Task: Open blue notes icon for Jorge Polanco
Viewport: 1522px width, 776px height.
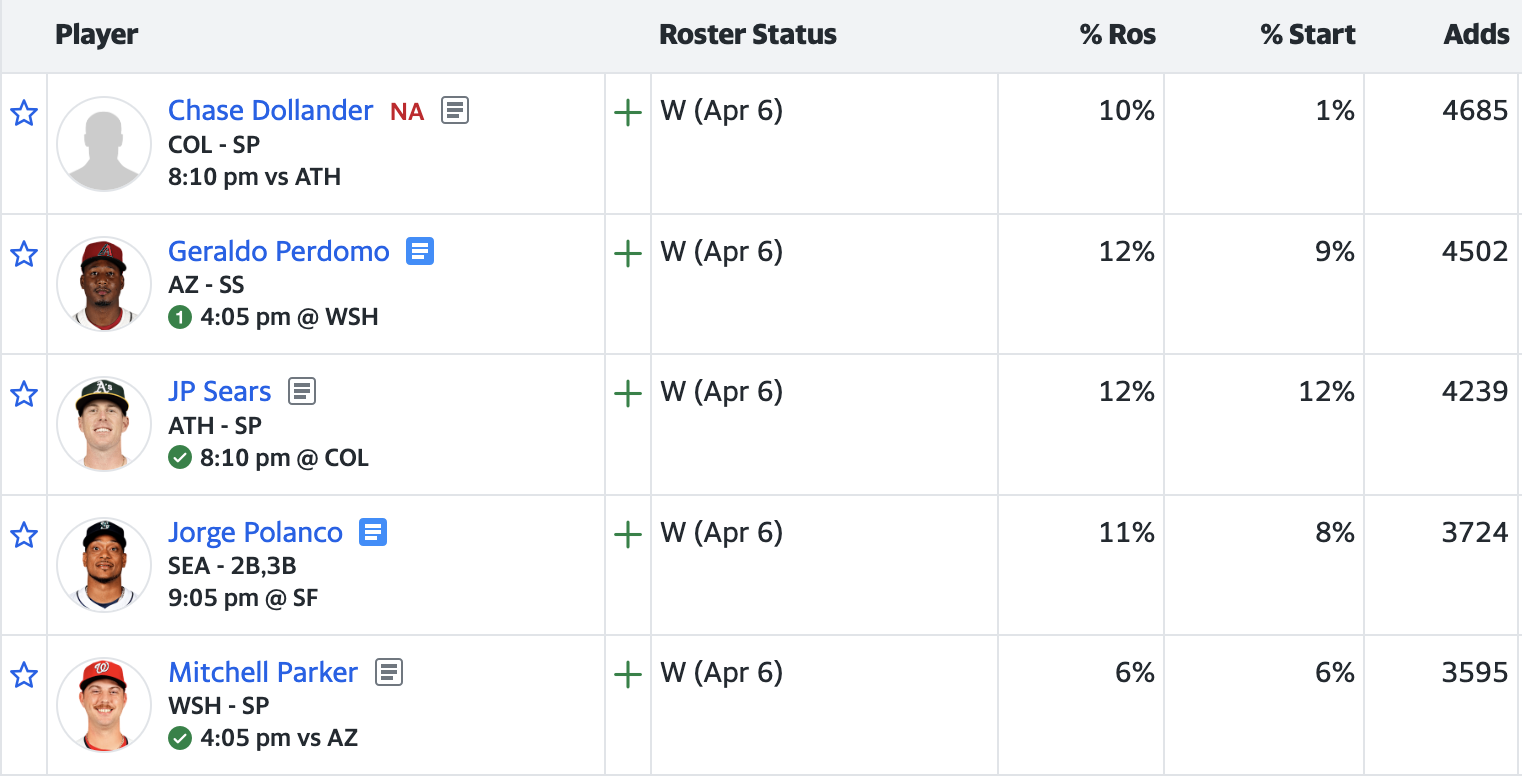Action: click(x=373, y=532)
